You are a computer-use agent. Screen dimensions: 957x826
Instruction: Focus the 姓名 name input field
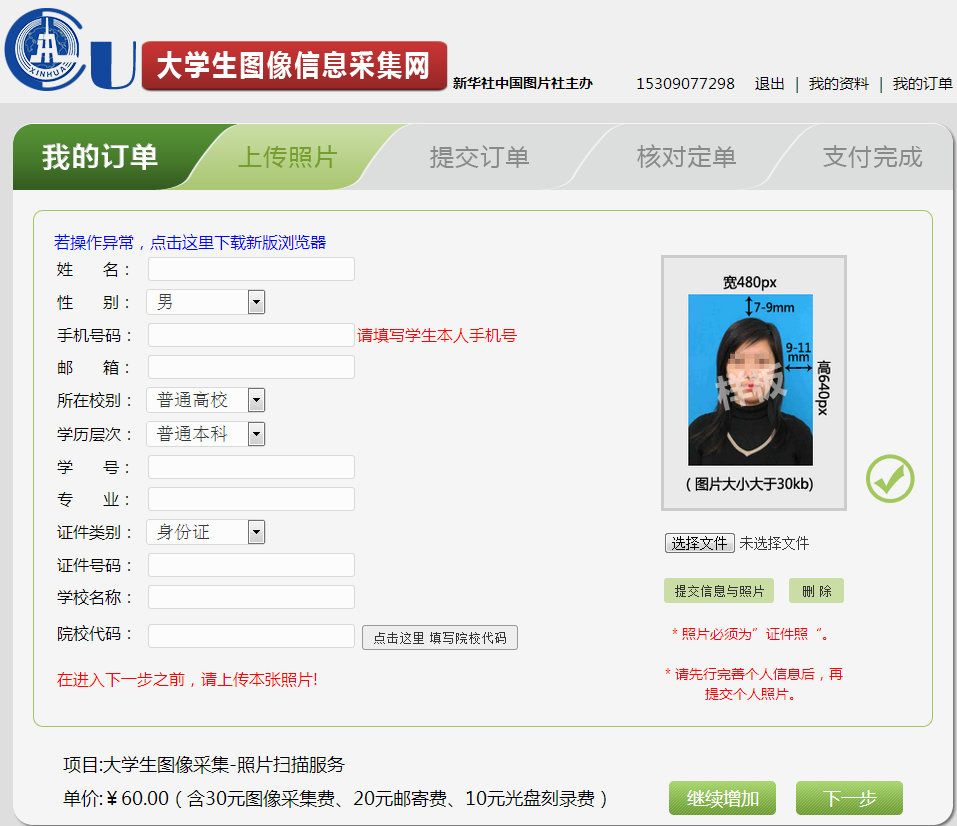(x=251, y=269)
